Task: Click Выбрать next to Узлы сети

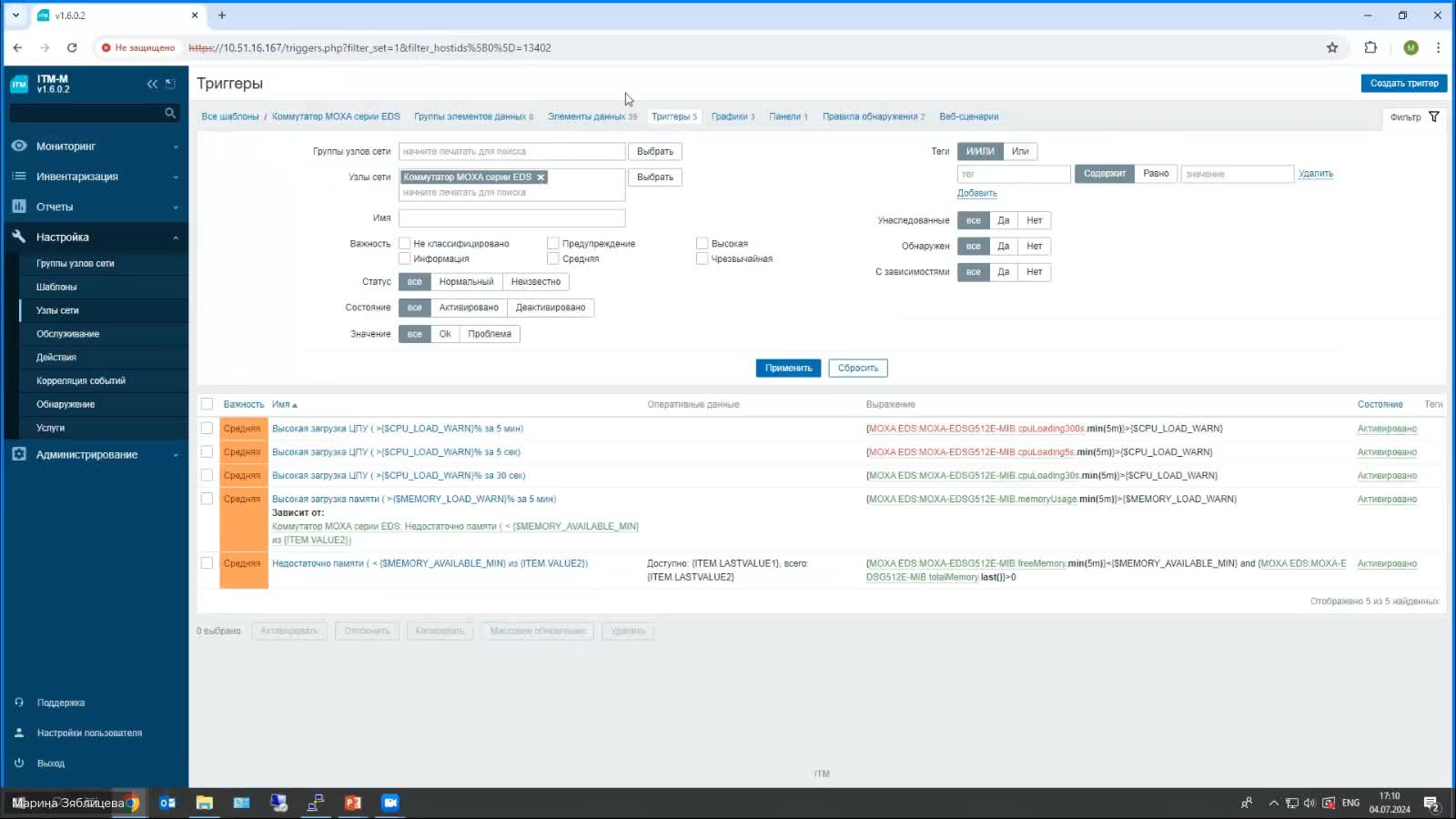Action: click(x=655, y=177)
